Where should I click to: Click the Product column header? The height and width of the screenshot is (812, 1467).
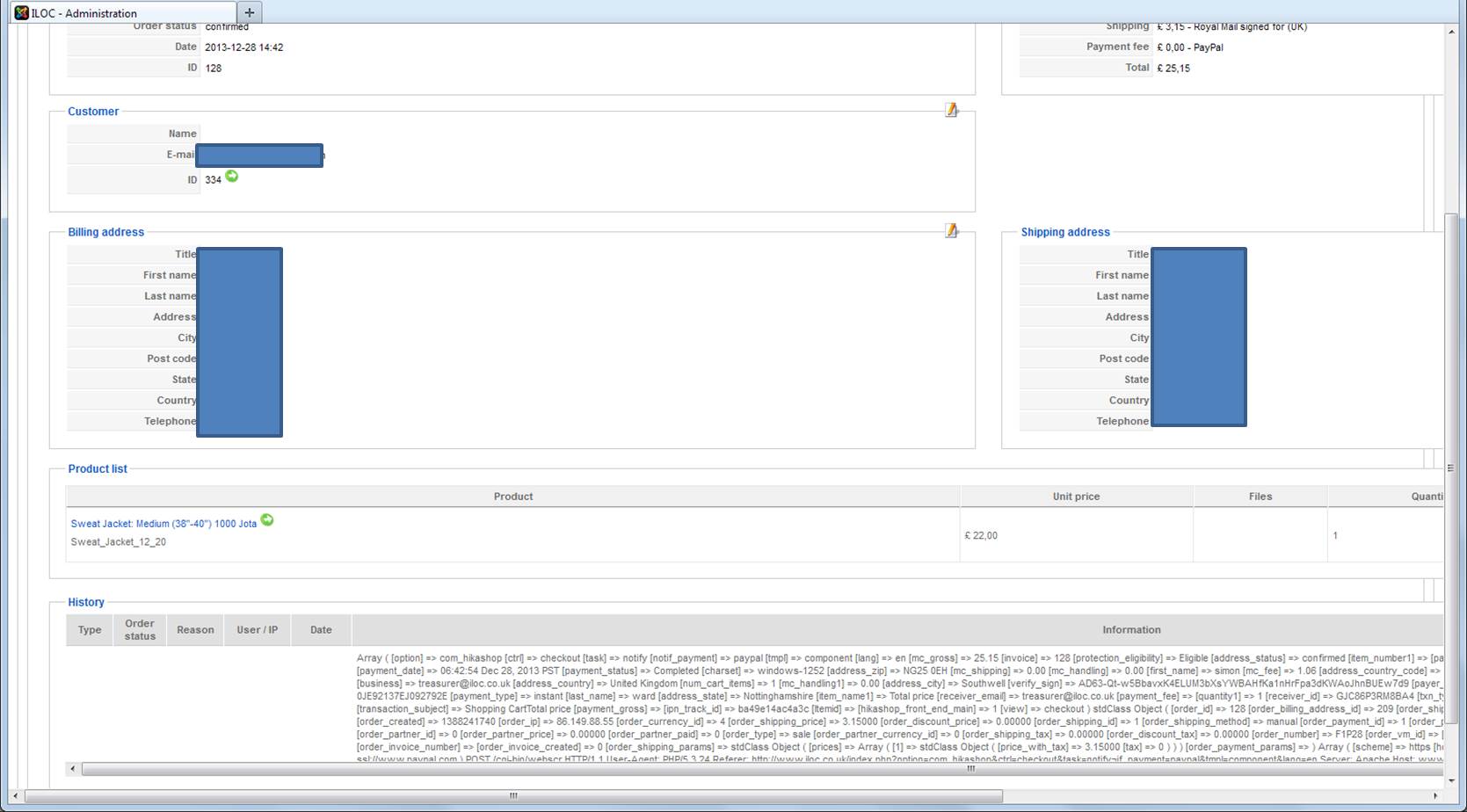click(x=513, y=497)
